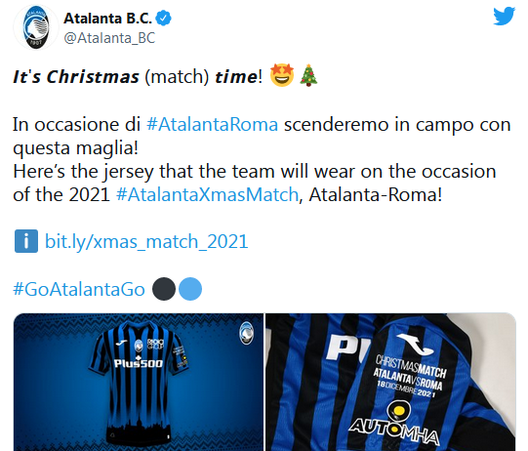Click the blue information icon
This screenshot has width=528, height=451.
[x=26, y=241]
